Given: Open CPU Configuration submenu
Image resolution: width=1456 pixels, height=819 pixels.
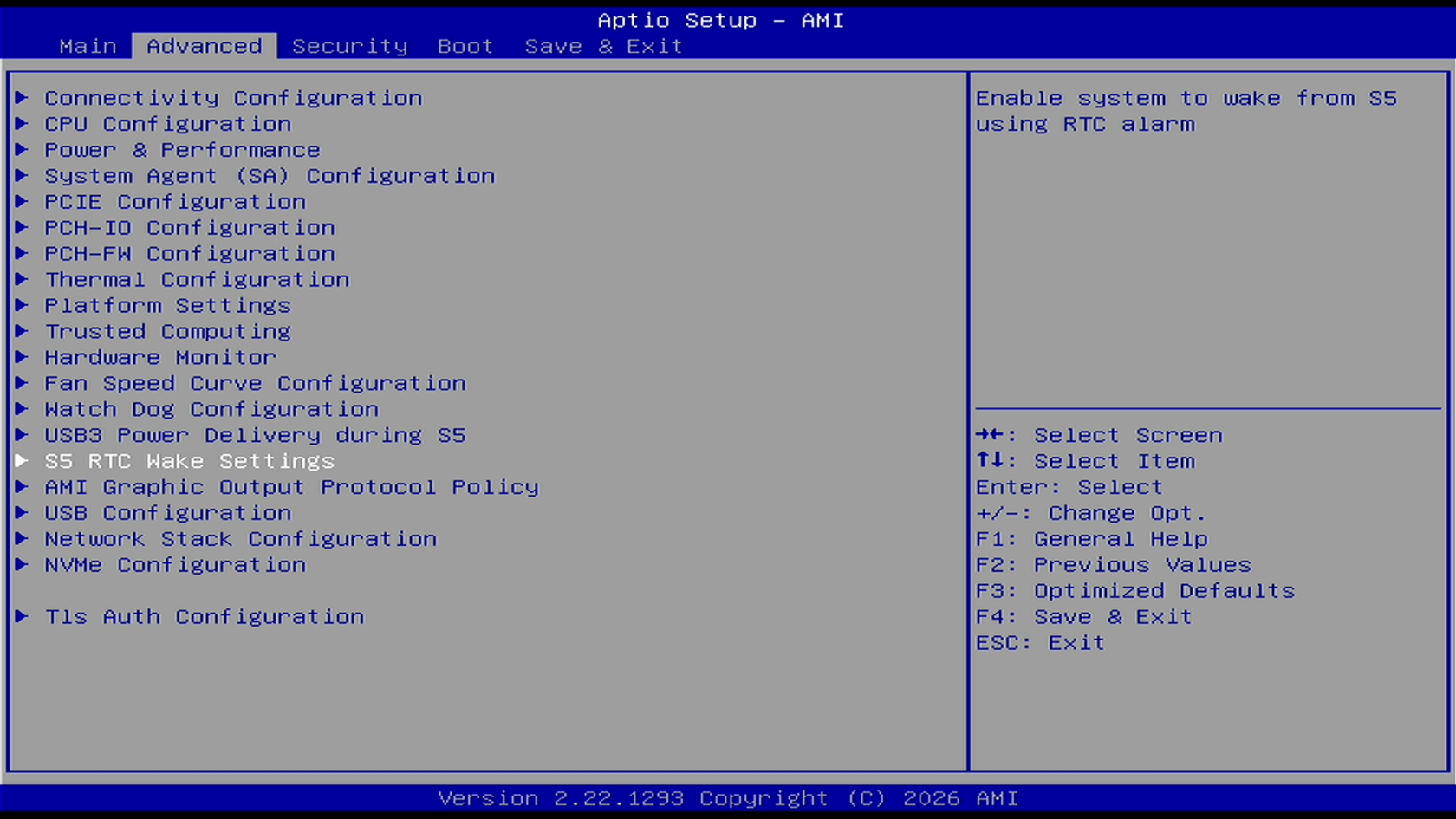Looking at the screenshot, I should tap(168, 124).
